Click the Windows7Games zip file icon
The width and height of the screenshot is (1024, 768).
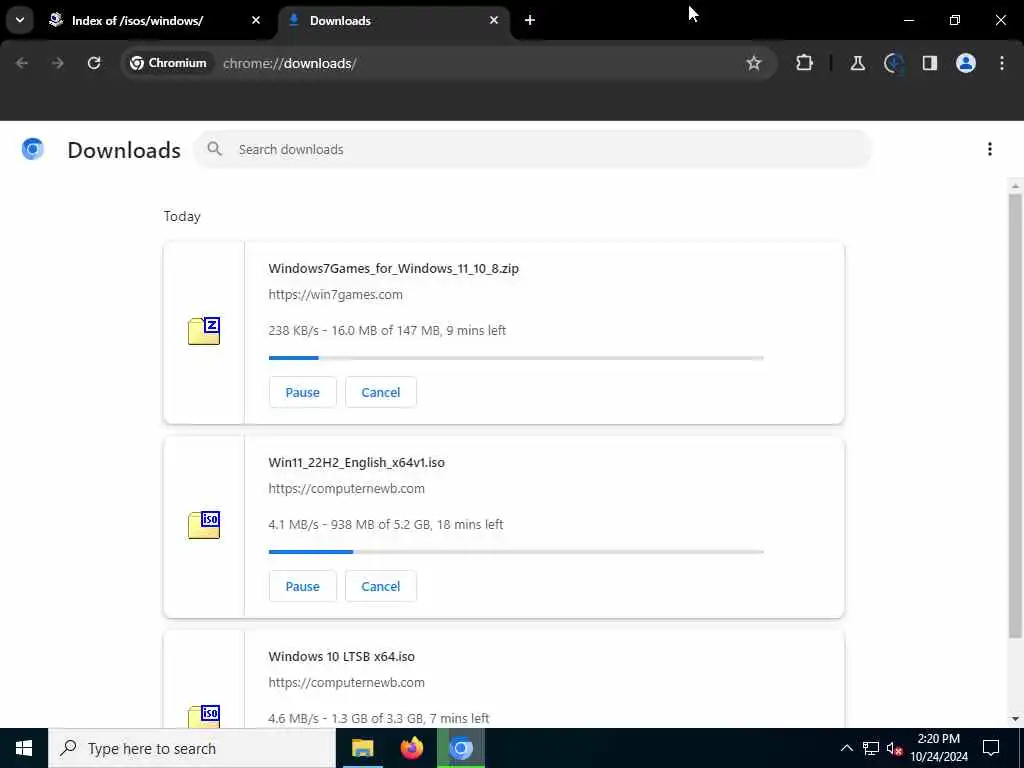click(x=204, y=331)
